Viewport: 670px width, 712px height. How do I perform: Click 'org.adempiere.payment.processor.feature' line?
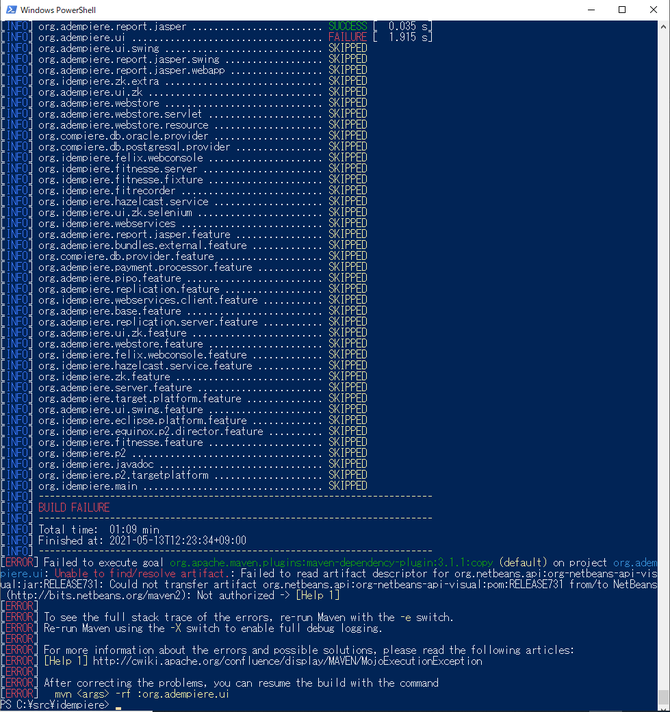coord(202,267)
